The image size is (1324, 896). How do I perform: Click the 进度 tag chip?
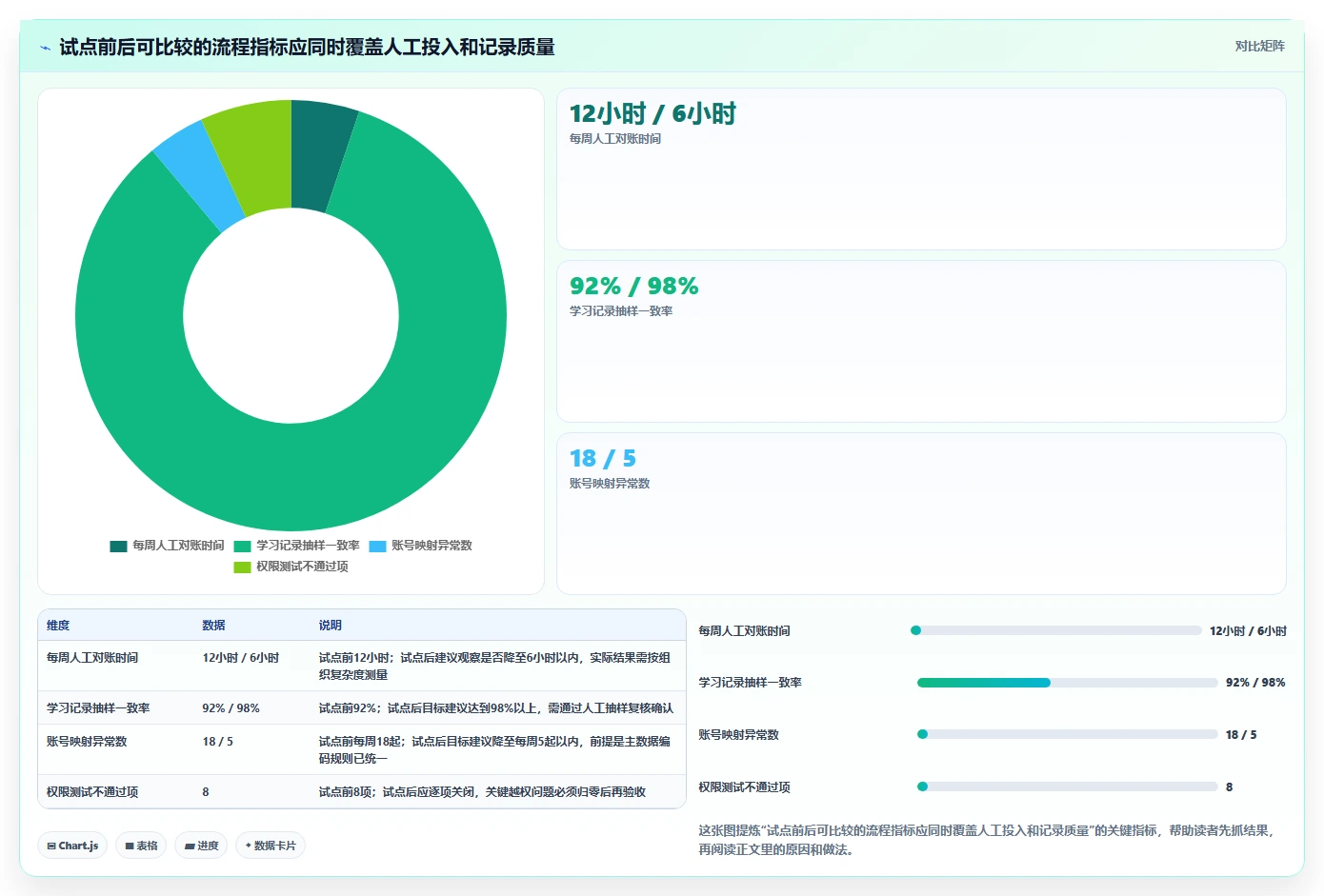click(201, 846)
